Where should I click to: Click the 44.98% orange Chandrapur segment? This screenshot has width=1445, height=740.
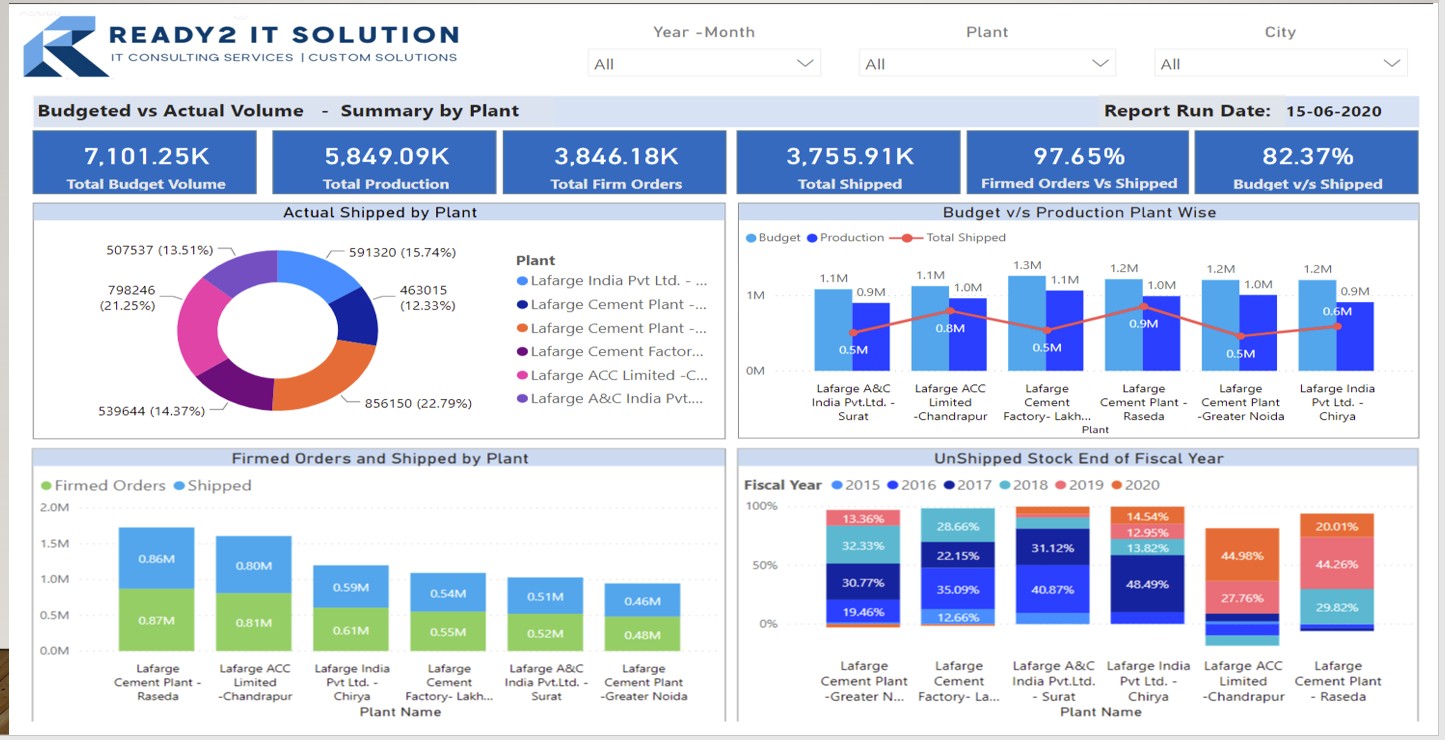pyautogui.click(x=1242, y=555)
